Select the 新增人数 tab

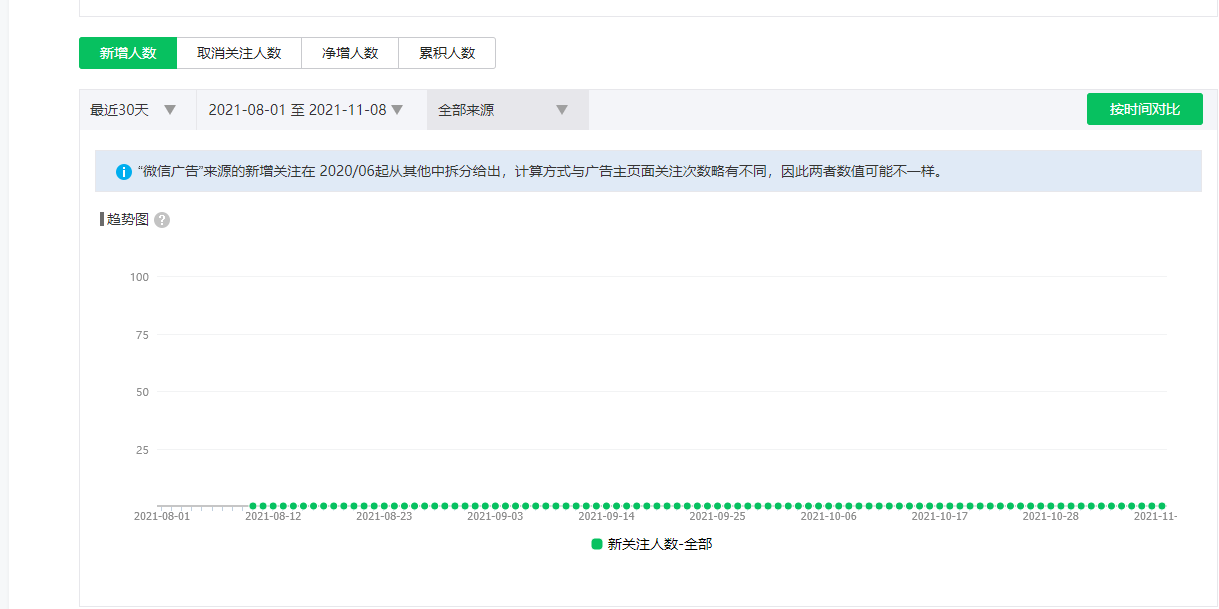click(x=128, y=53)
